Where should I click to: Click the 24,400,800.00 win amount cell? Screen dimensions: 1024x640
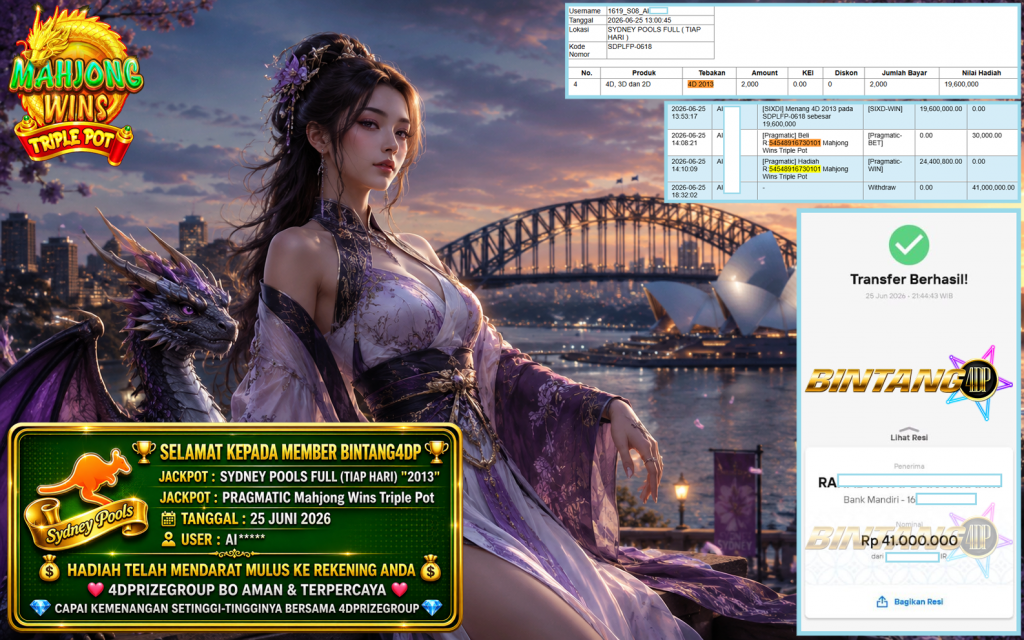[x=940, y=161]
